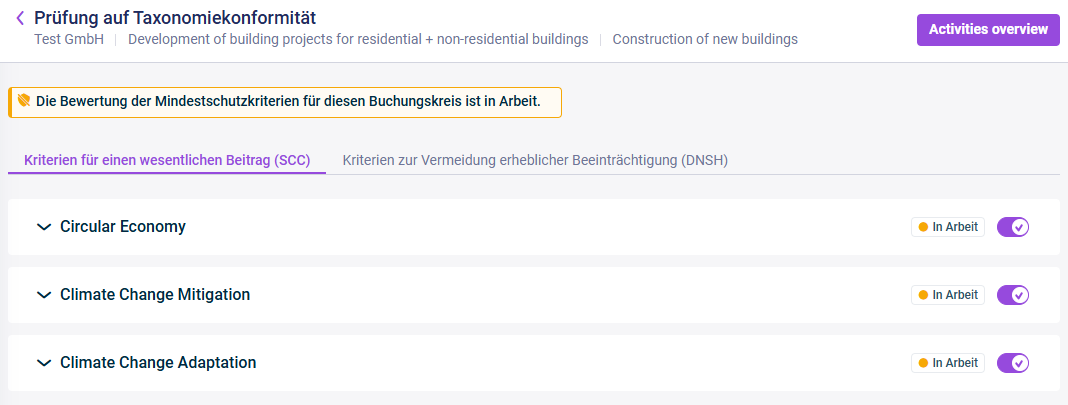
Task: Go back using the purple arrow
Action: coord(20,18)
